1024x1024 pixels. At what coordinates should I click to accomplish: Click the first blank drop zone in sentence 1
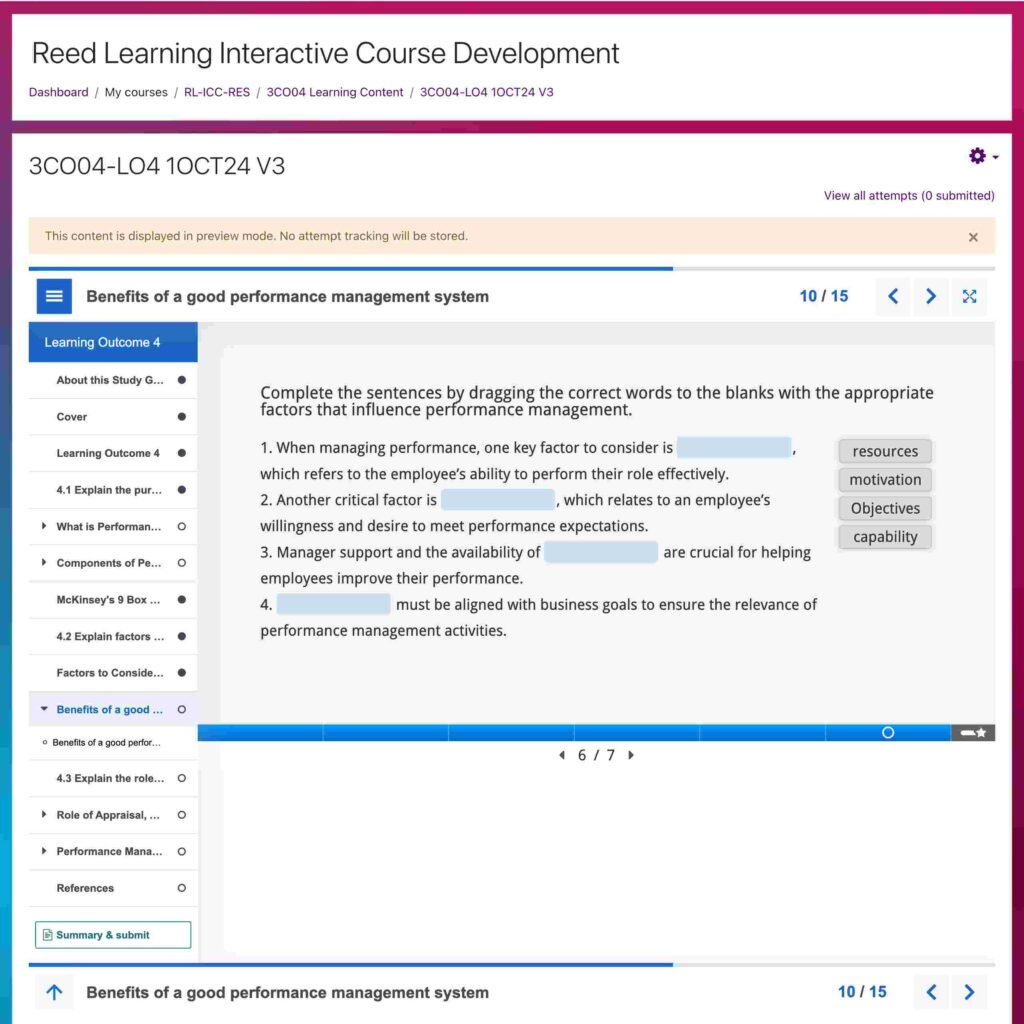pyautogui.click(x=734, y=448)
